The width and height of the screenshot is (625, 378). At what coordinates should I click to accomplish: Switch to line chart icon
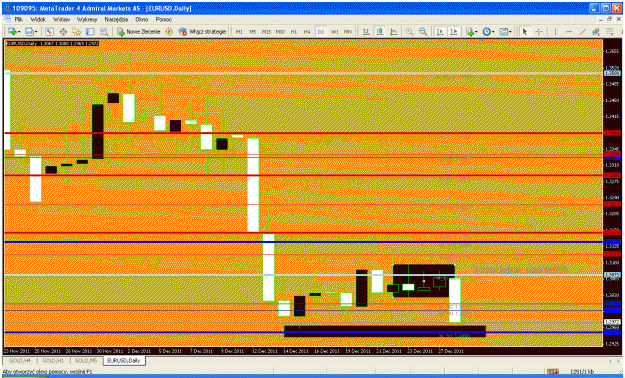pyautogui.click(x=393, y=32)
